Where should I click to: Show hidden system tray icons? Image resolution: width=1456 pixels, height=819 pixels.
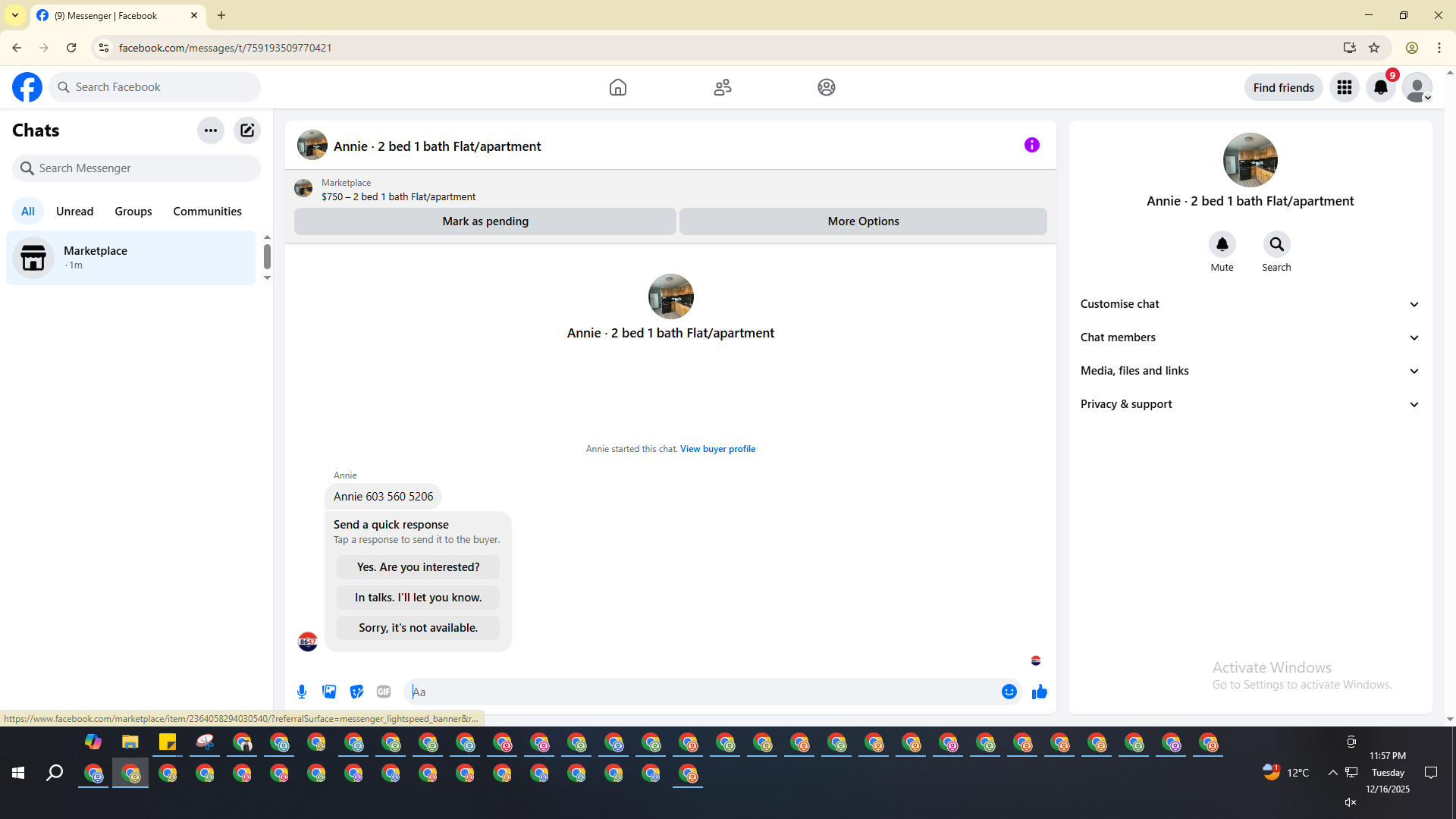pyautogui.click(x=1332, y=773)
